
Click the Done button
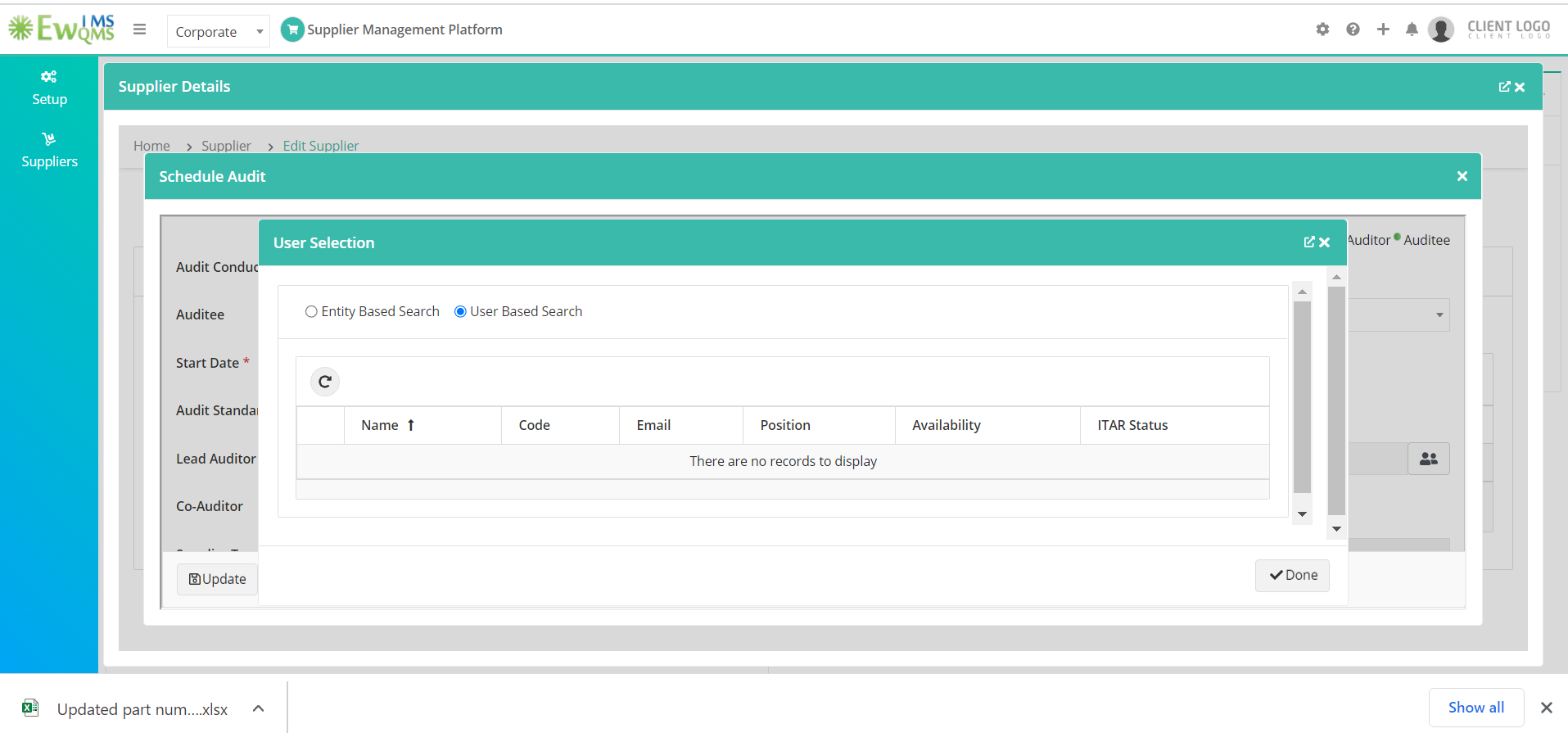[1292, 575]
